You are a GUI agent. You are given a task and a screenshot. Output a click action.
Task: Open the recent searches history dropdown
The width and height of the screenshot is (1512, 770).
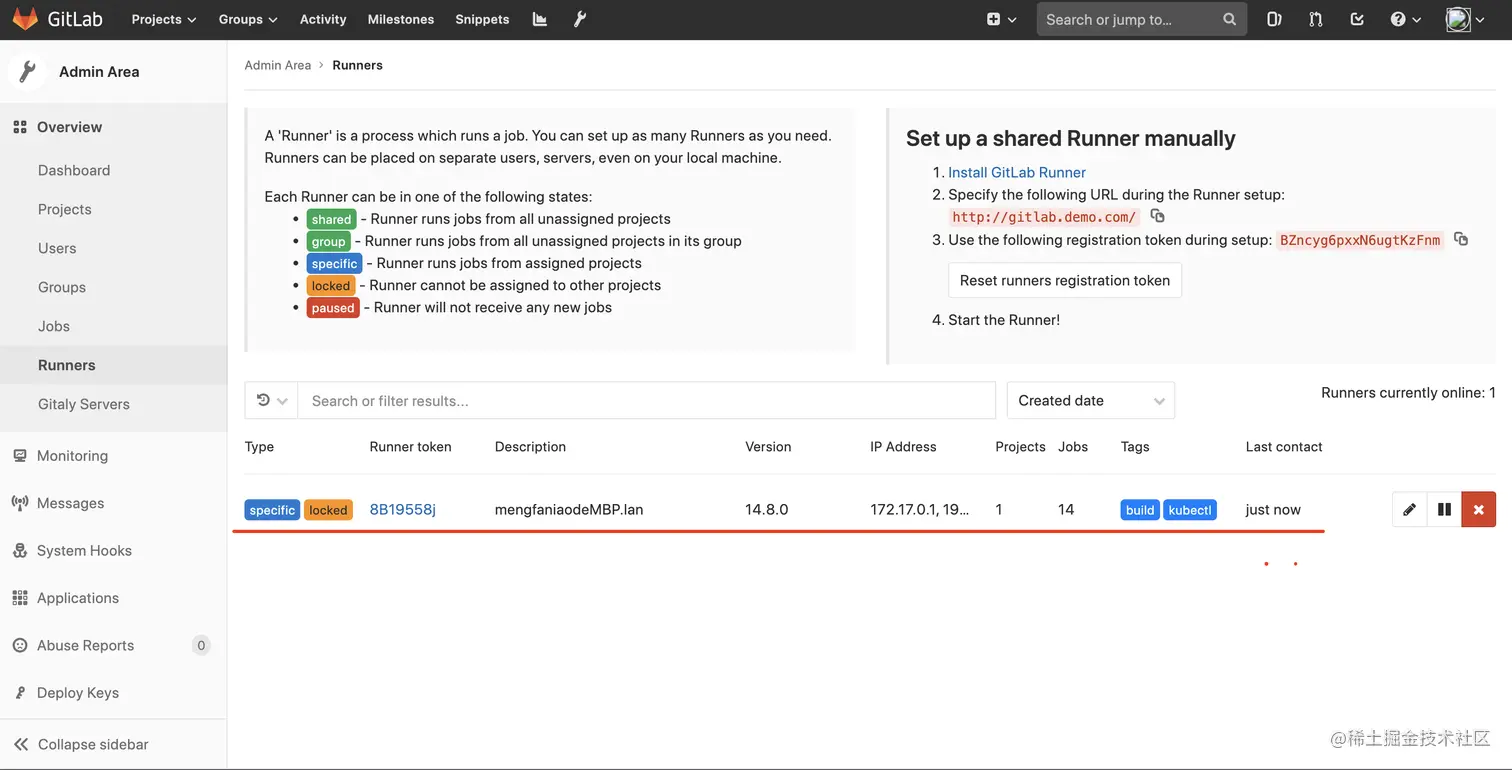pos(272,400)
